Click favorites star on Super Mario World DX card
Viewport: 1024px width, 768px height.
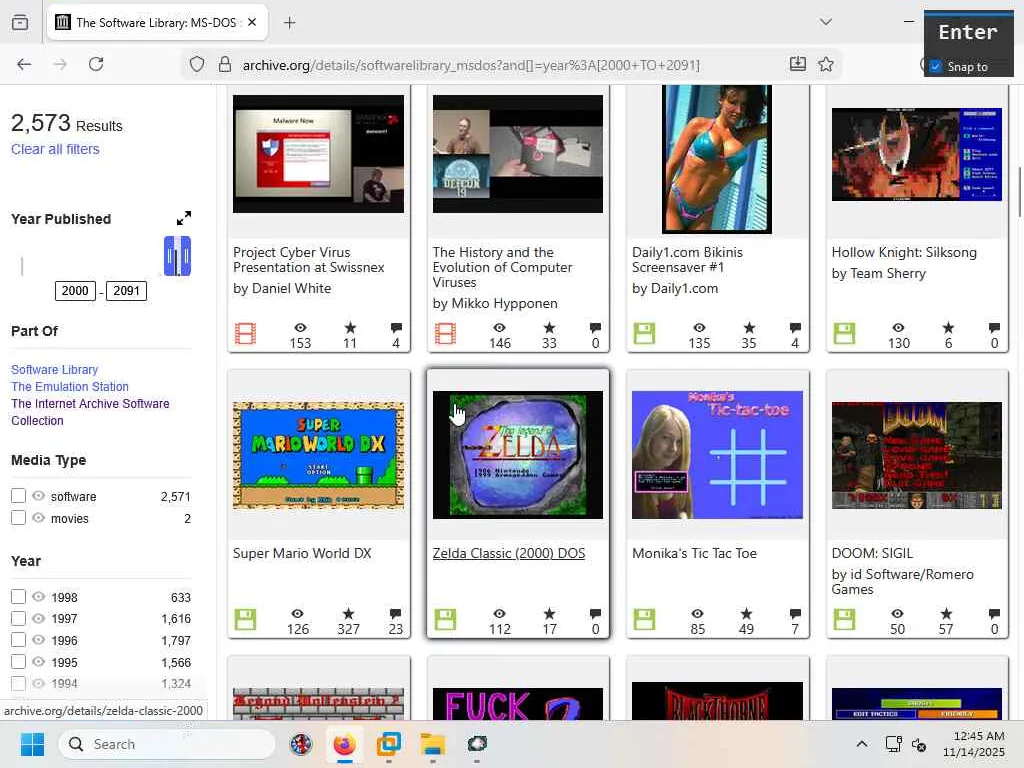point(349,613)
